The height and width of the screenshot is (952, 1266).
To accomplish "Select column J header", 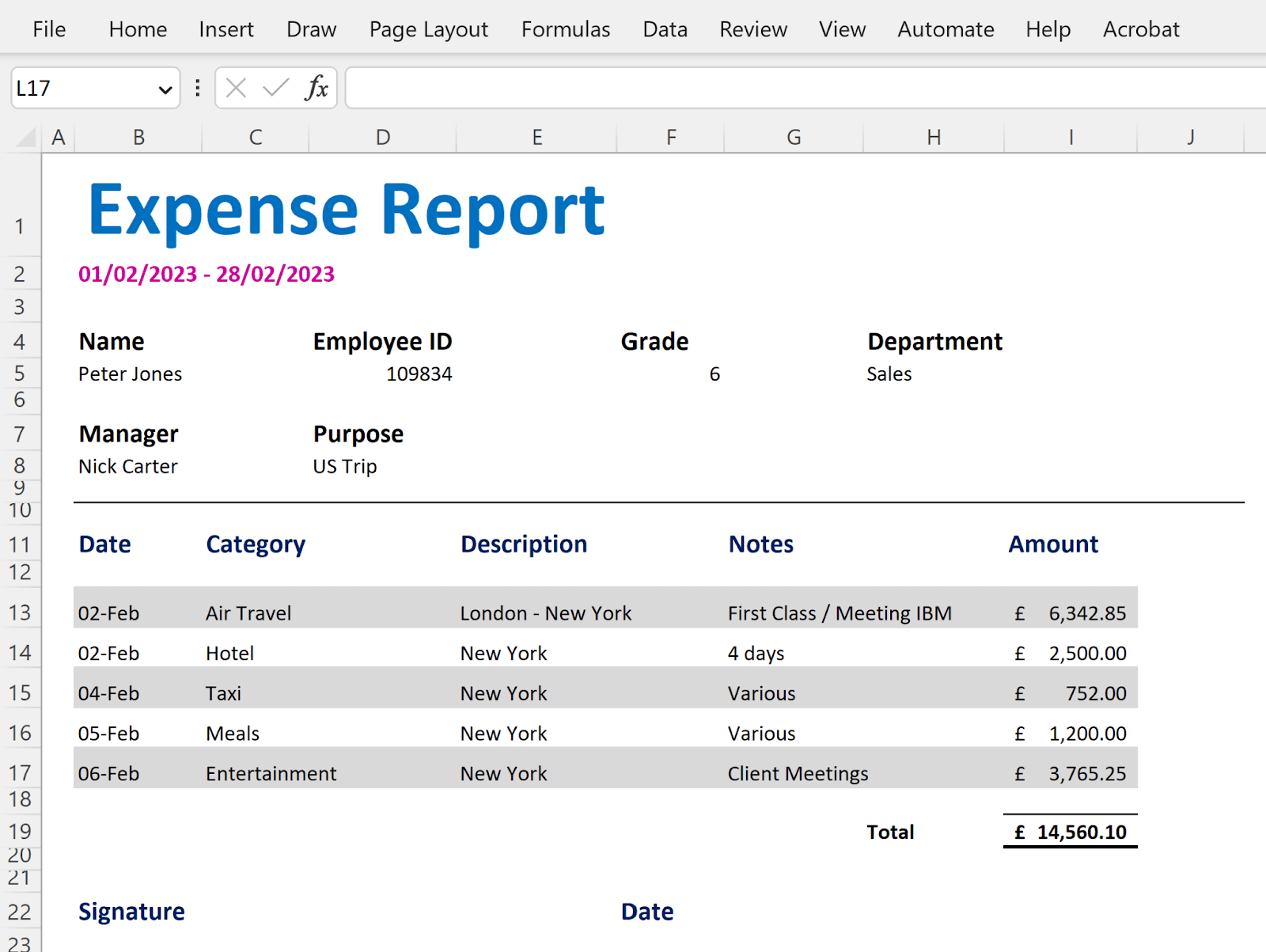I will point(1191,138).
